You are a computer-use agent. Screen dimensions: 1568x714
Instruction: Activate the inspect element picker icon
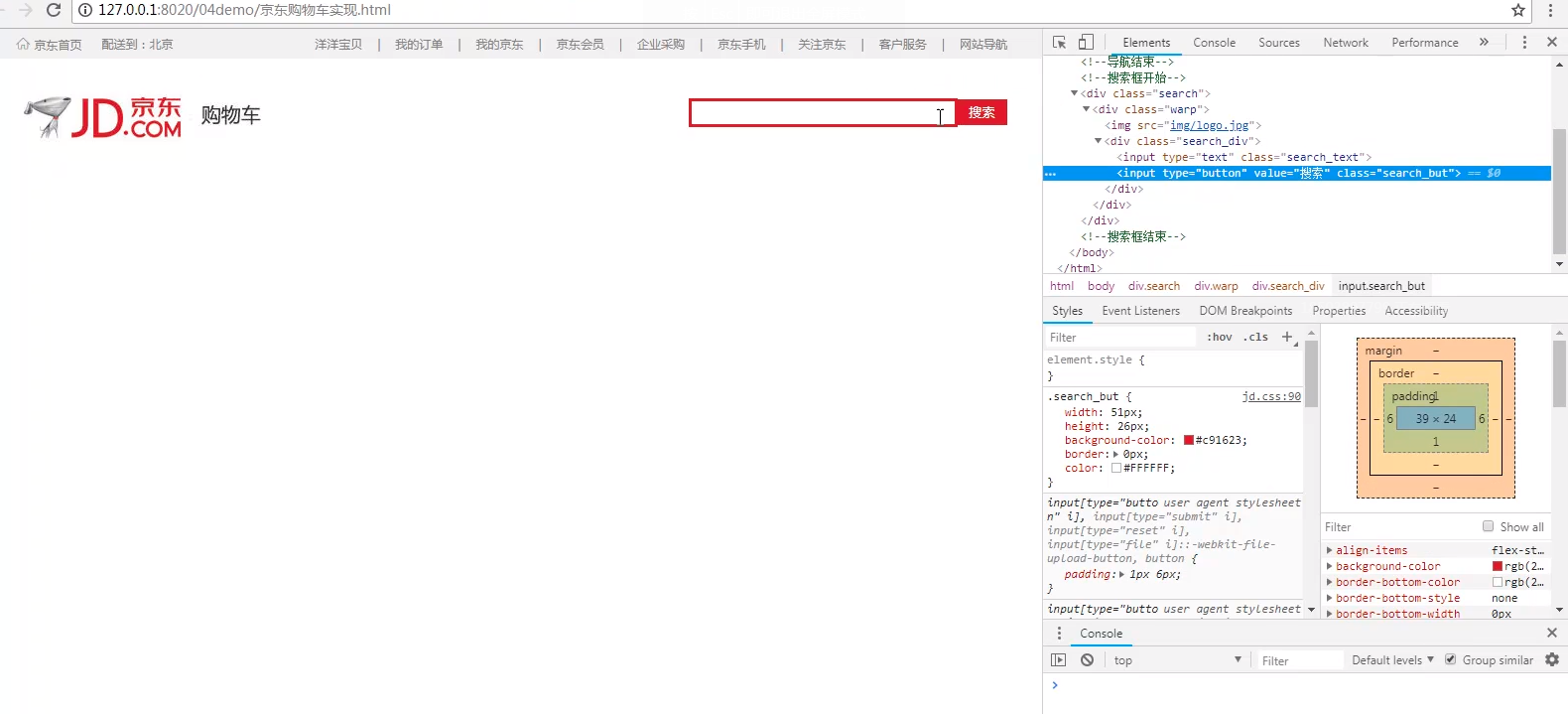(x=1059, y=42)
